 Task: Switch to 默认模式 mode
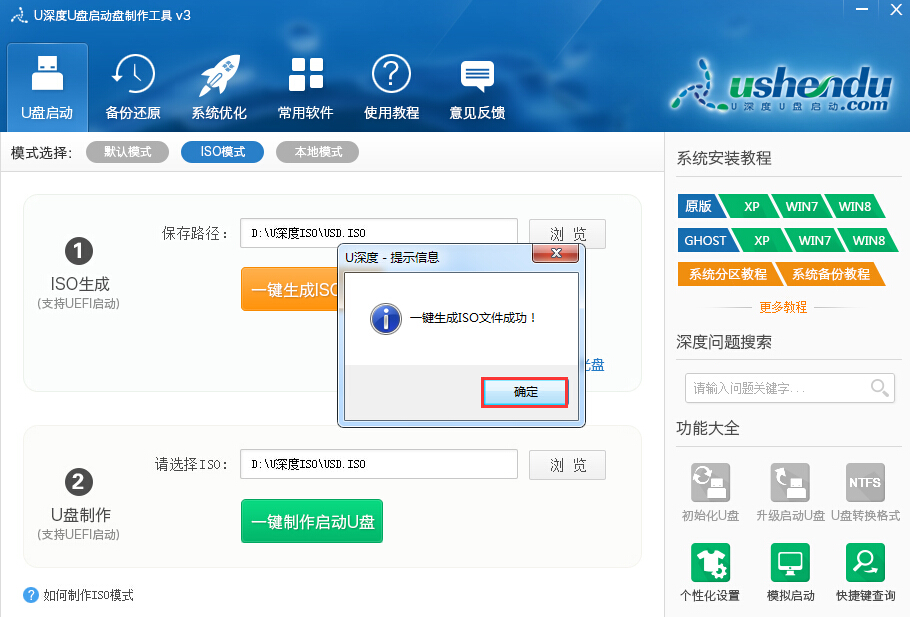[127, 152]
